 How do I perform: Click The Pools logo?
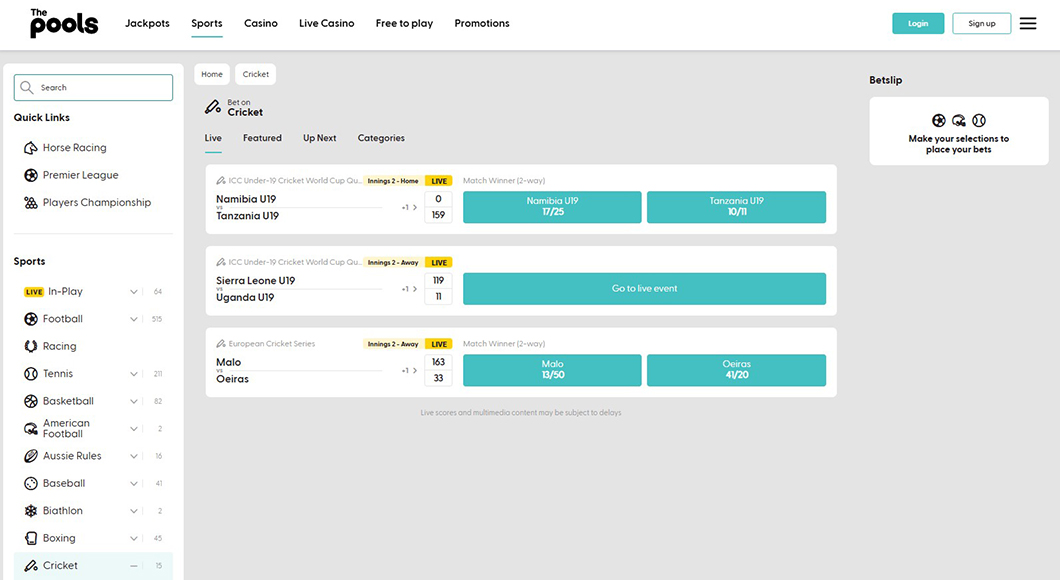pyautogui.click(x=64, y=23)
